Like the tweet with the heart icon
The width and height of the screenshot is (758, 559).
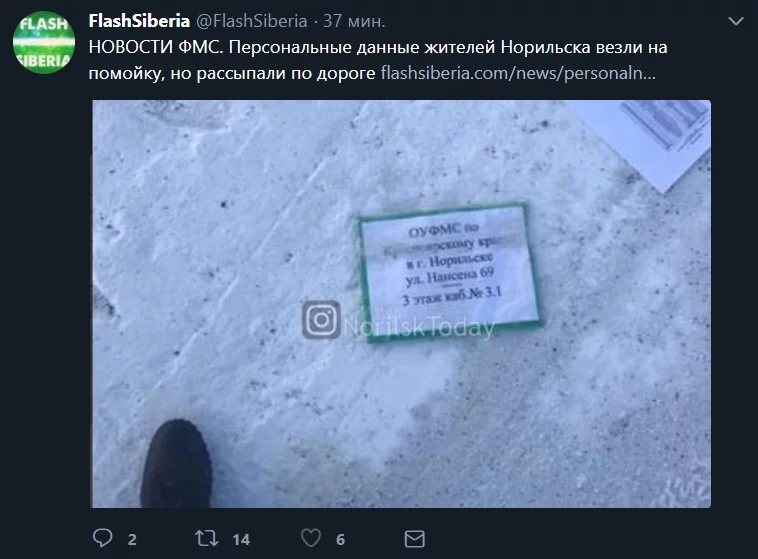[x=311, y=538]
